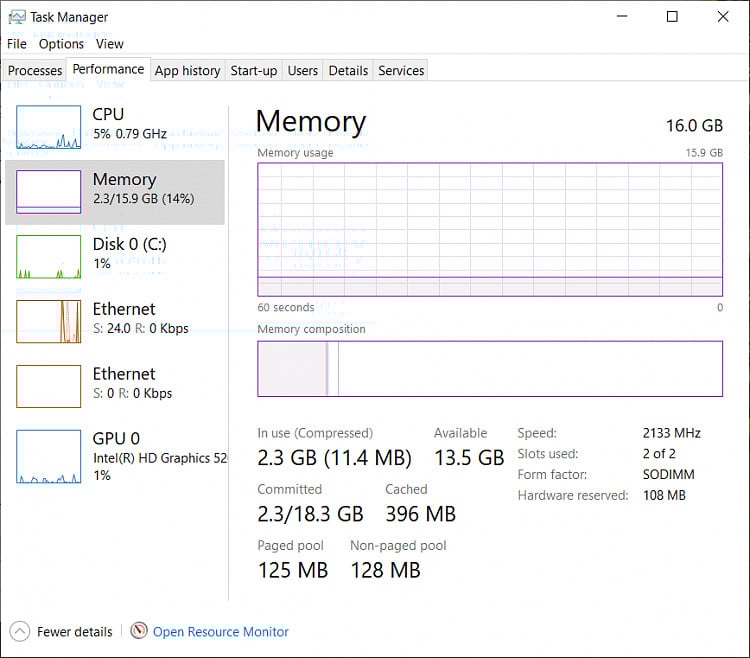Image resolution: width=750 pixels, height=658 pixels.
Task: Click the 15.9 GB graph maximum label
Action: (x=704, y=153)
